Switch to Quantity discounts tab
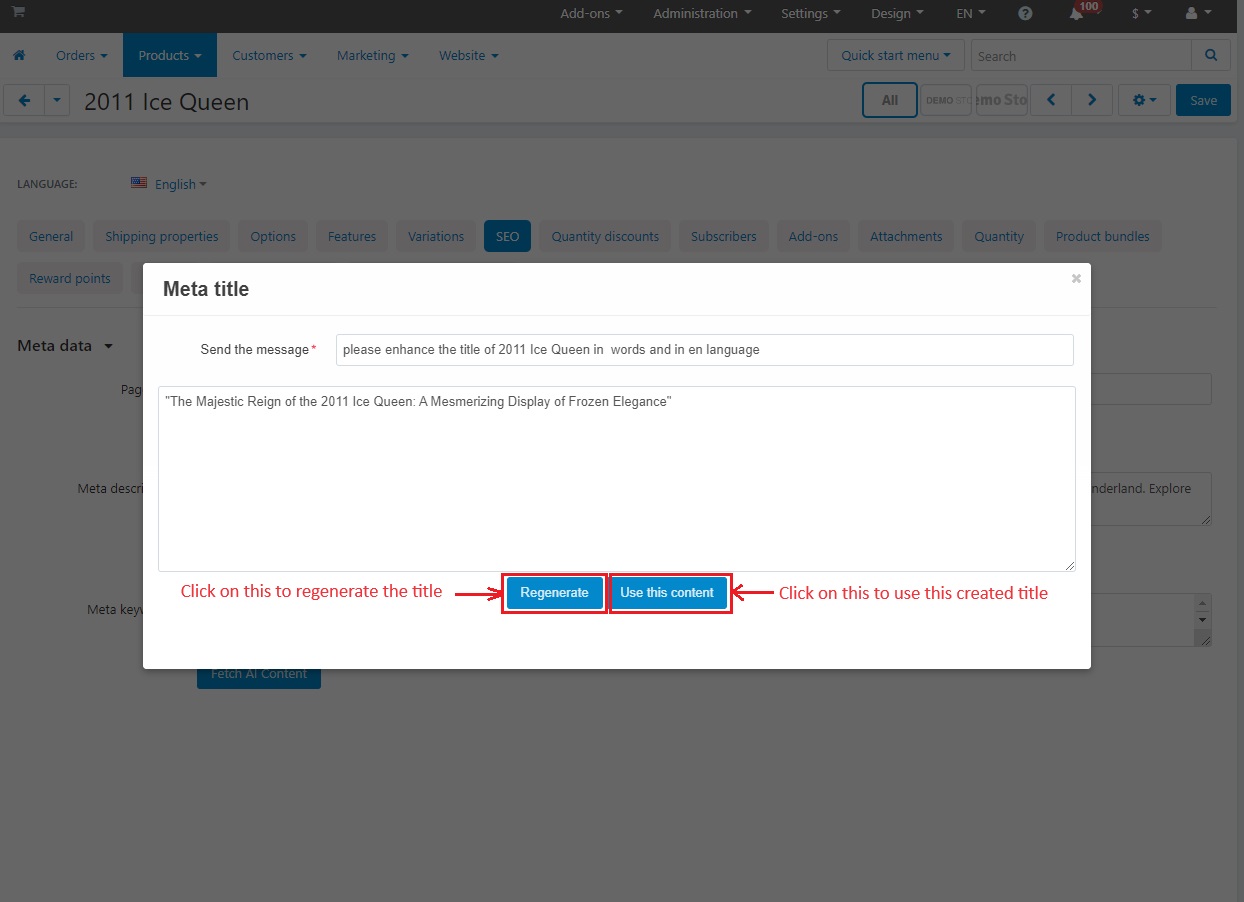Screen dimensions: 1244x902 pyautogui.click(x=605, y=237)
